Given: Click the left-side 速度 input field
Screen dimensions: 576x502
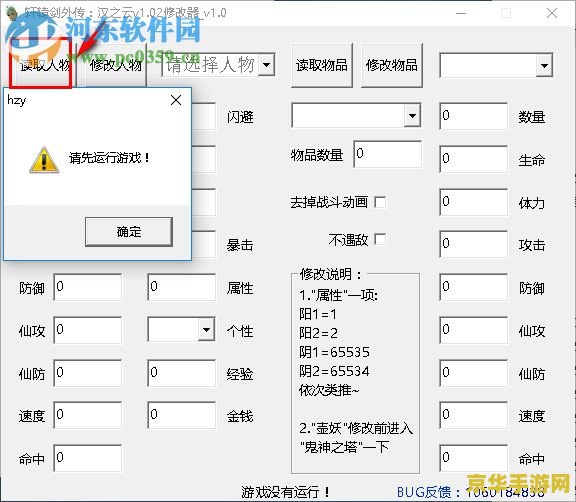Looking at the screenshot, I should pyautogui.click(x=87, y=415).
